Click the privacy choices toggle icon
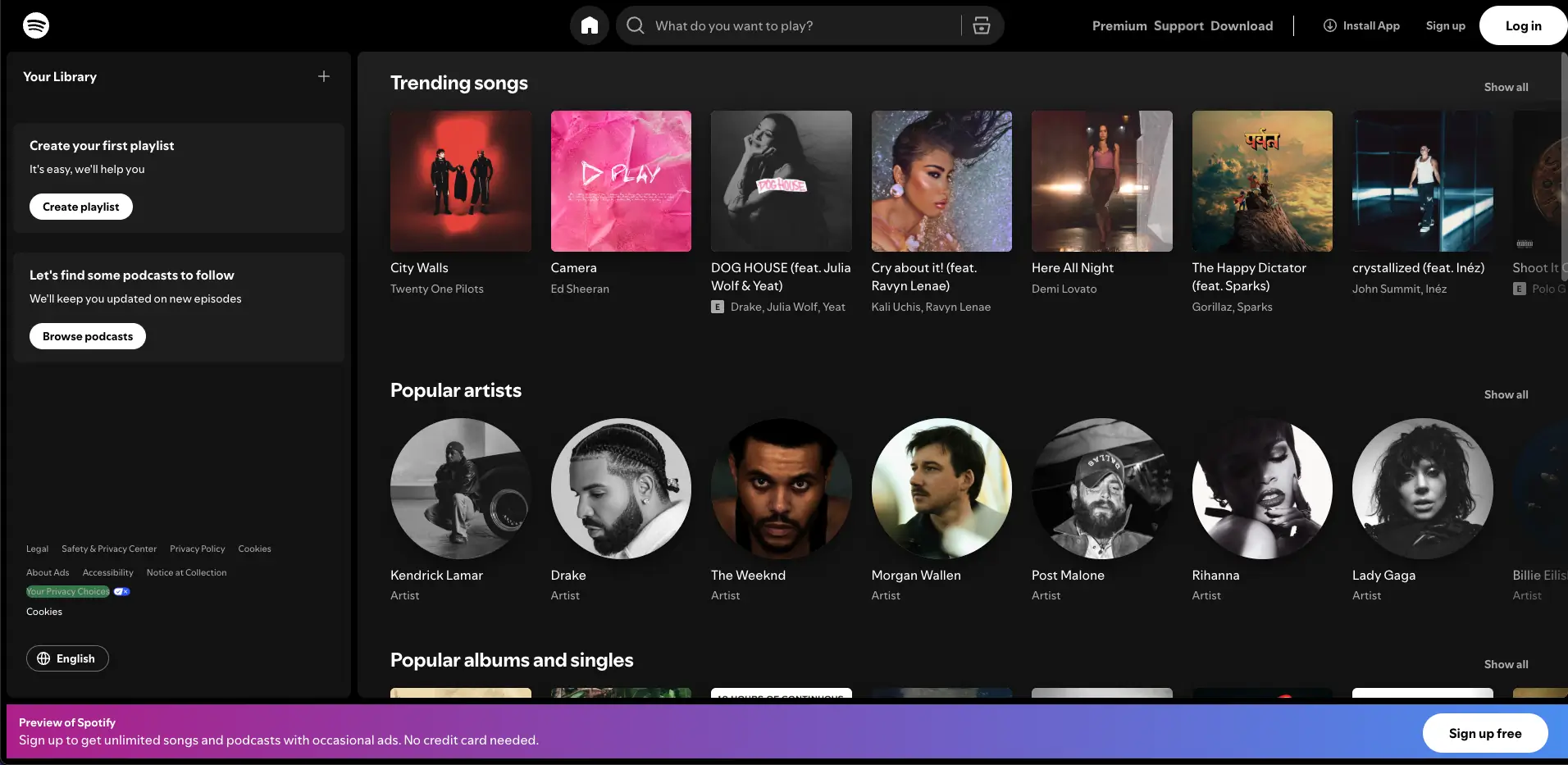The height and width of the screenshot is (765, 1568). click(x=121, y=591)
